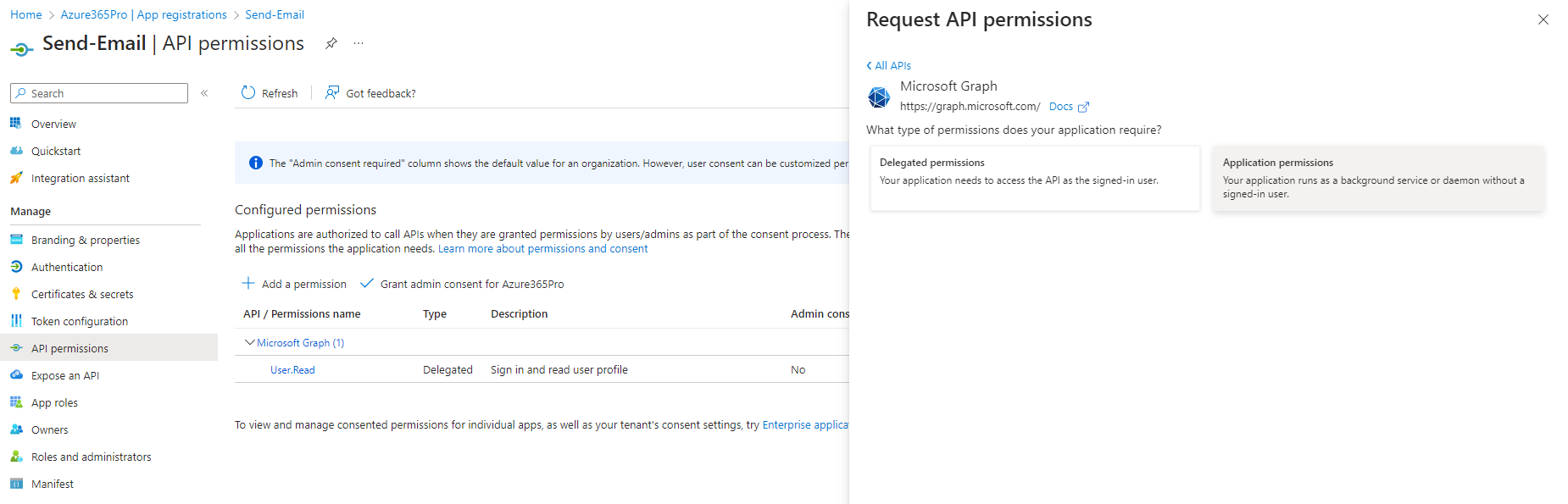The height and width of the screenshot is (504, 1568).
Task: Click the Branding & properties icon
Action: pos(16,240)
